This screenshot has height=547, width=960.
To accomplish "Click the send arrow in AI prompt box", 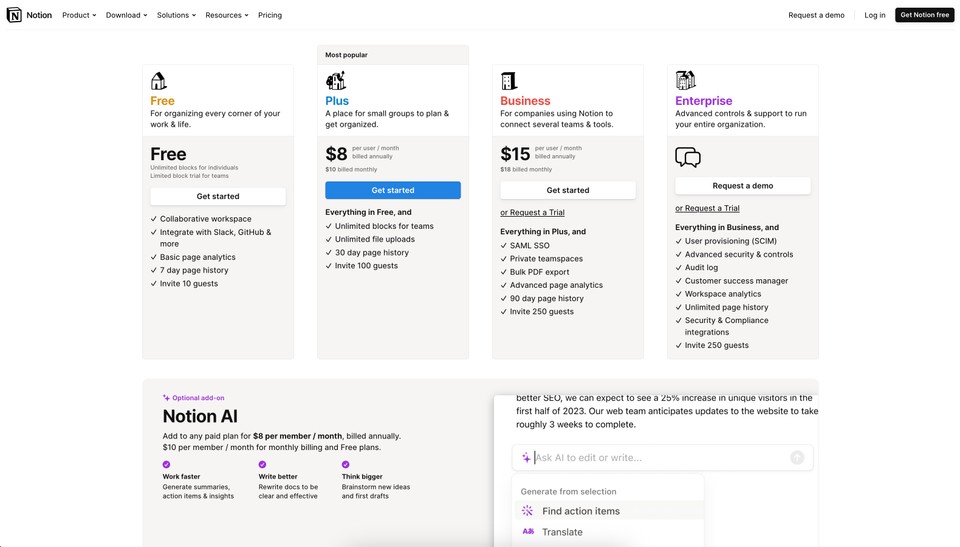I will (797, 458).
